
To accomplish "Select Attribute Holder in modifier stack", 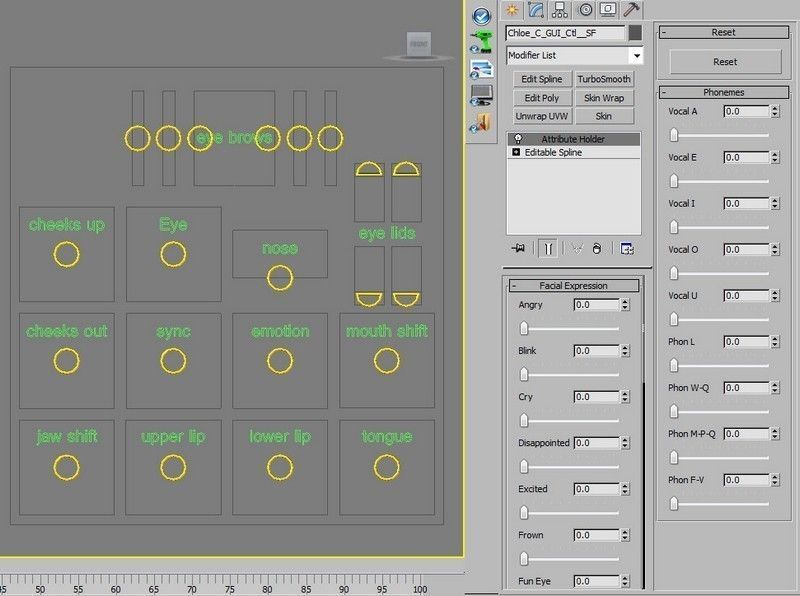I will pos(573,139).
